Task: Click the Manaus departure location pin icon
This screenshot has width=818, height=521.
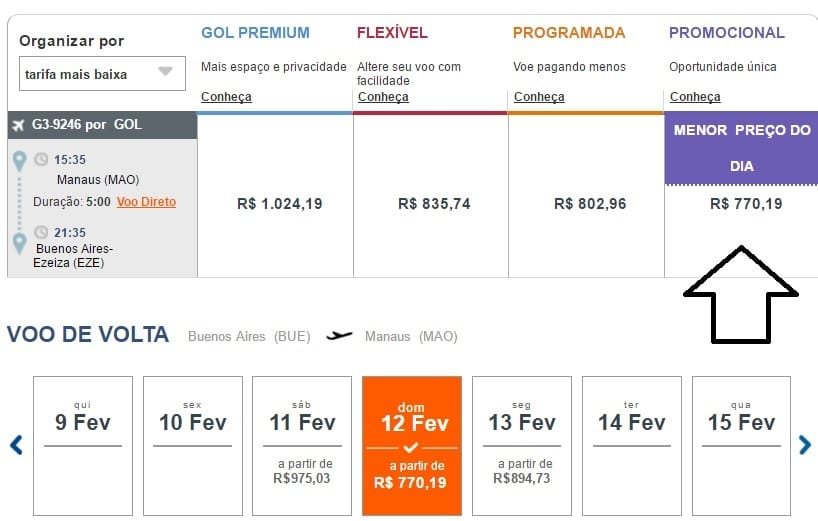Action: tap(19, 161)
